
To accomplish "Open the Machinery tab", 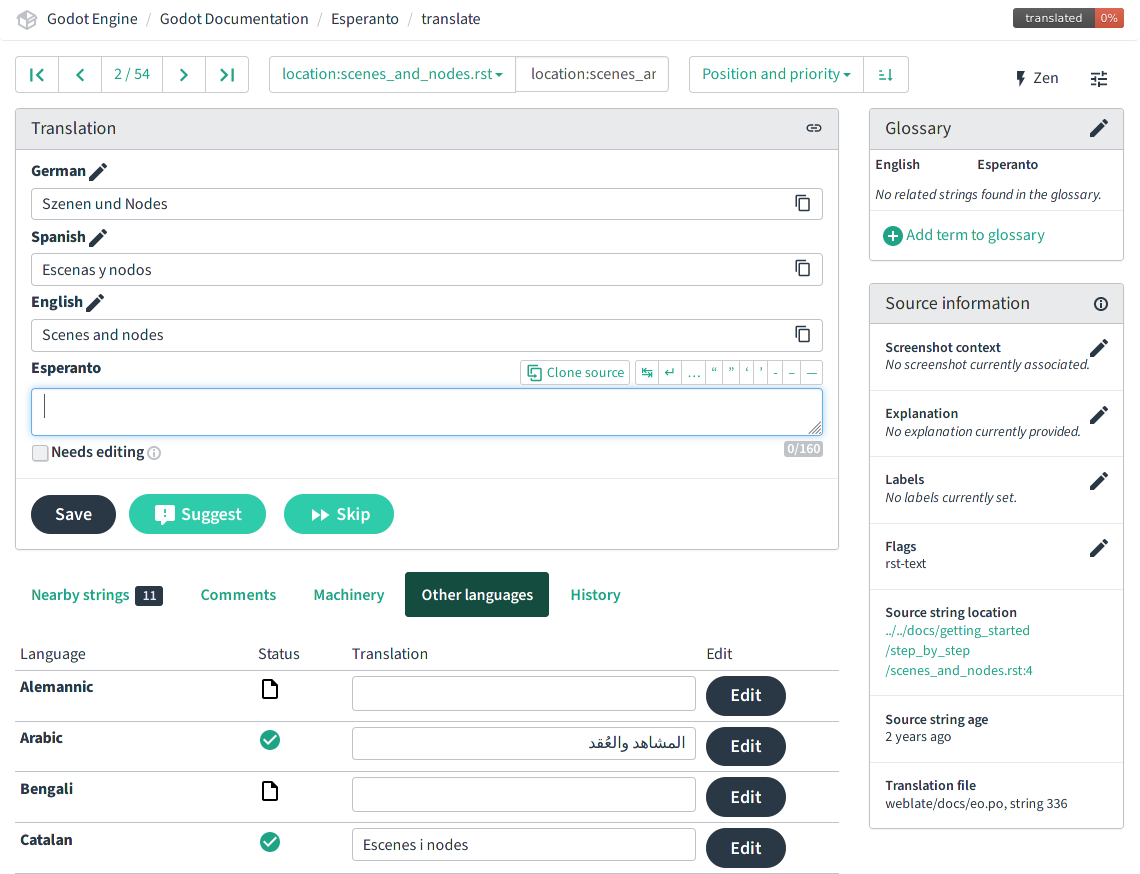I will [x=348, y=595].
